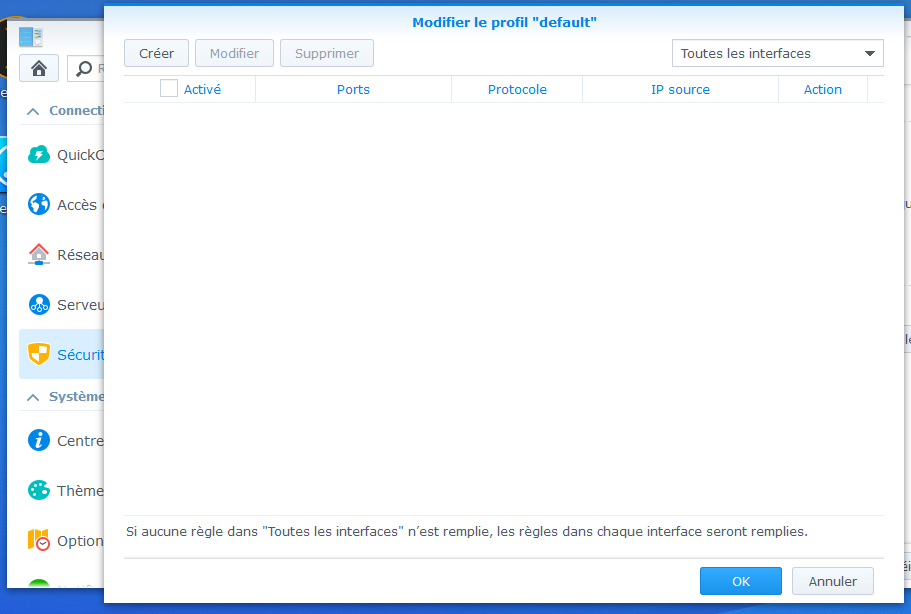This screenshot has width=911, height=614.
Task: Open the Thème palette icon
Action: click(x=39, y=490)
